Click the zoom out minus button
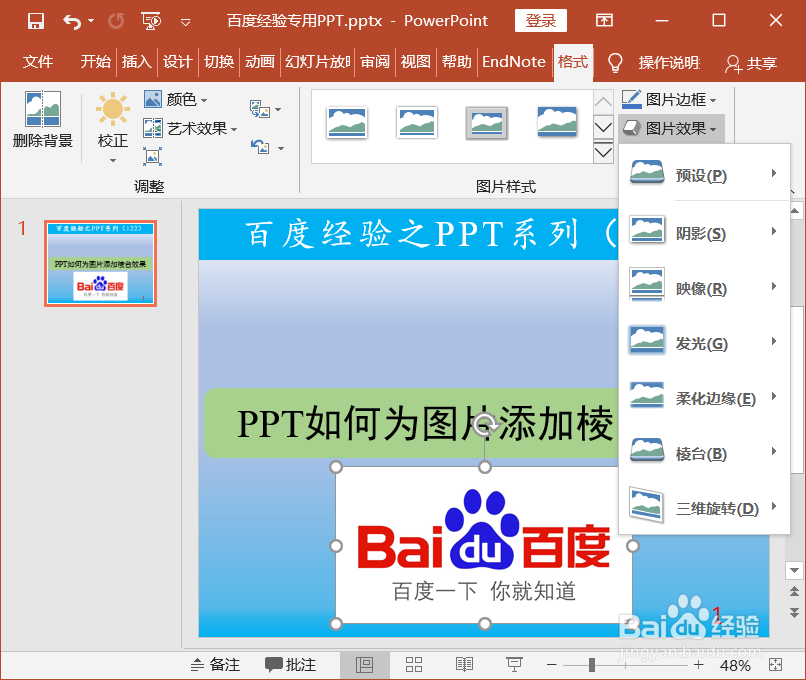Image resolution: width=806 pixels, height=680 pixels. [x=552, y=665]
